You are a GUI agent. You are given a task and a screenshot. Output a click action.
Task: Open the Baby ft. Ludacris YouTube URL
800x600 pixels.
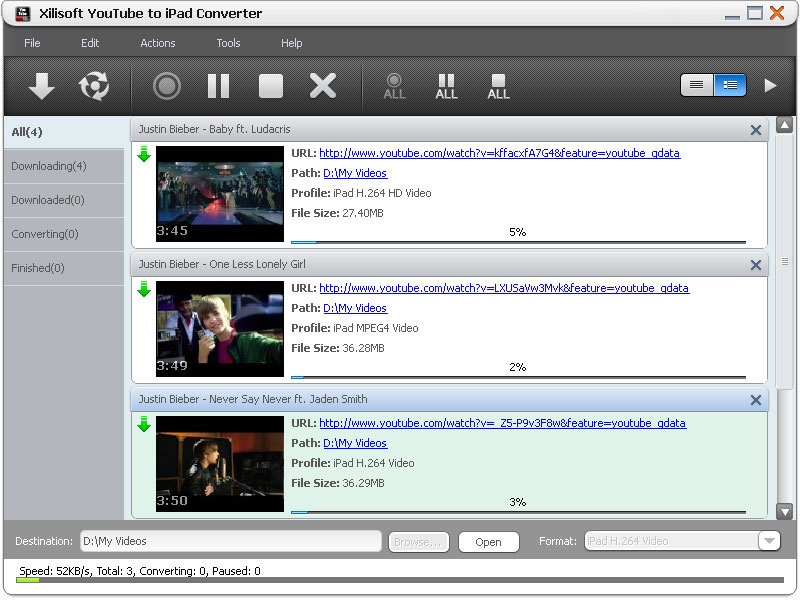(499, 153)
